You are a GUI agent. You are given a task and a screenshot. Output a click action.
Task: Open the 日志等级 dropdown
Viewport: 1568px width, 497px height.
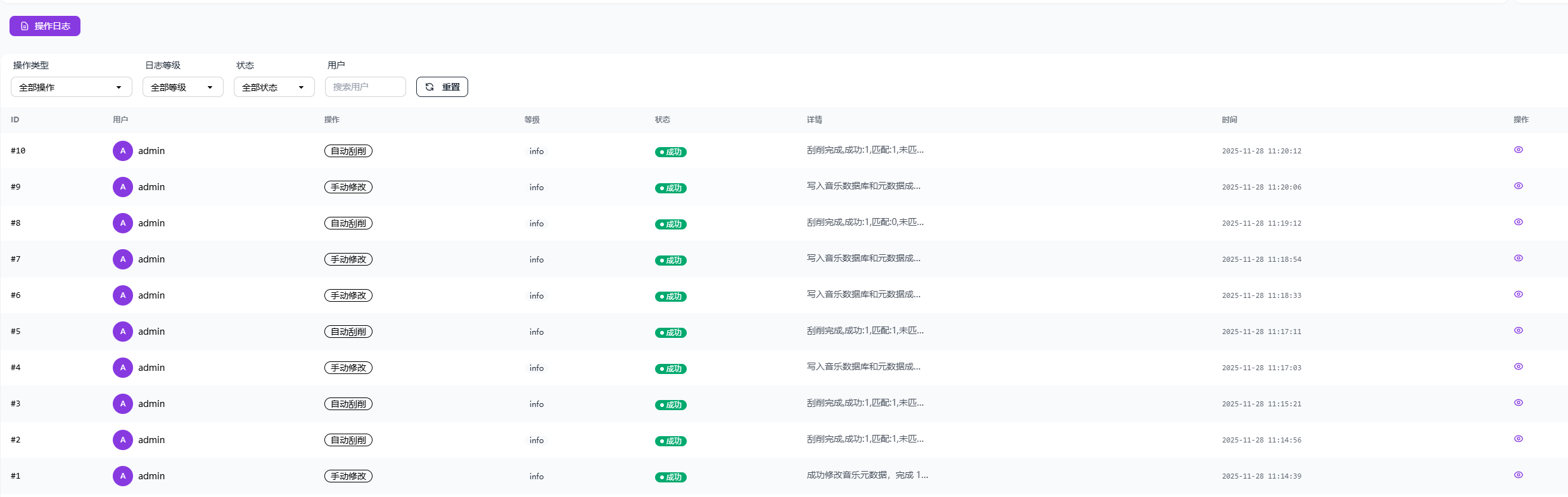[182, 87]
